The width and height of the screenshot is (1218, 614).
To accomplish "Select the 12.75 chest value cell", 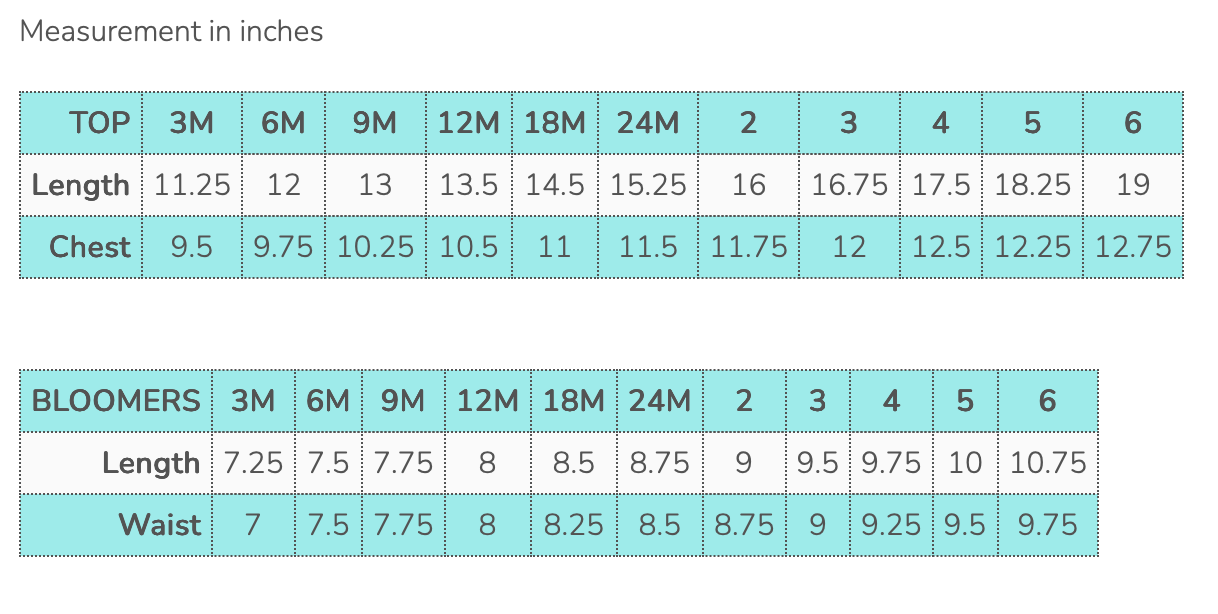I will pos(1132,247).
